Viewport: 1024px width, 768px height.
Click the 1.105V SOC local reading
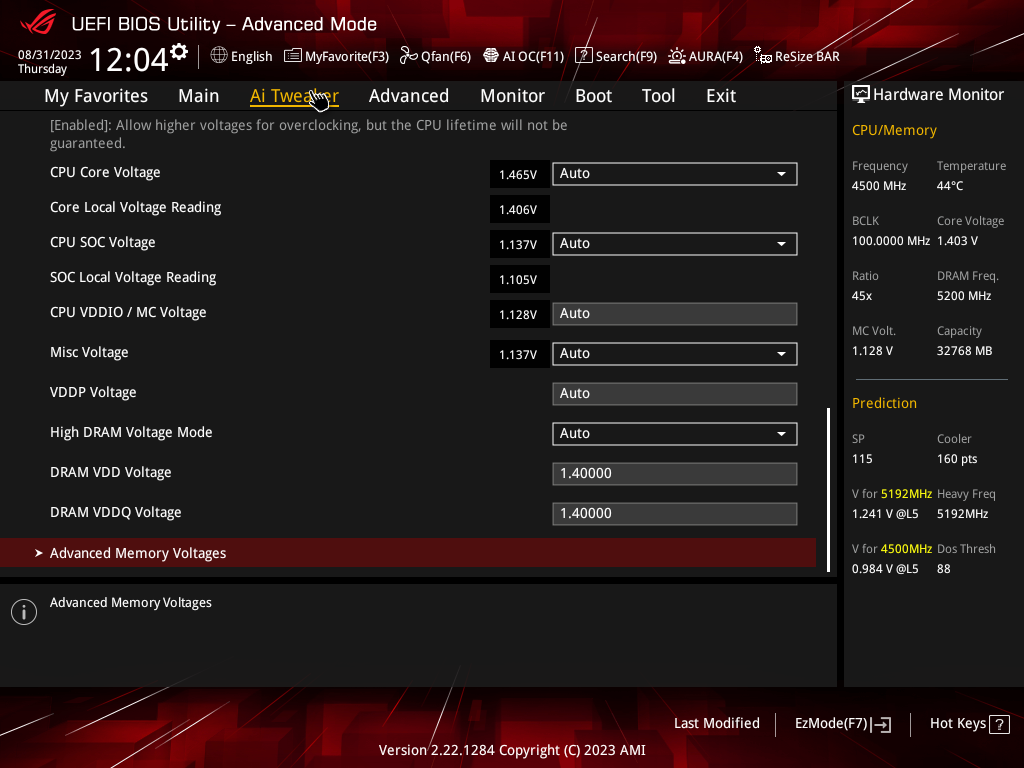coord(519,280)
